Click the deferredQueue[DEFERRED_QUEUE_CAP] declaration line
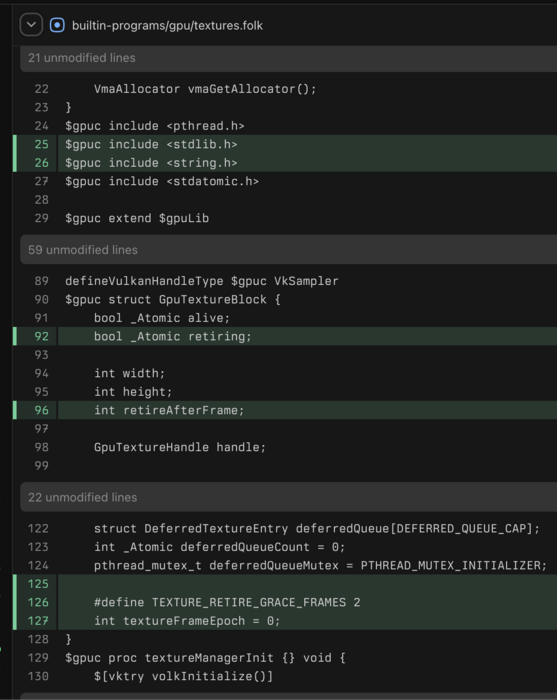This screenshot has width=557, height=700. 317,529
